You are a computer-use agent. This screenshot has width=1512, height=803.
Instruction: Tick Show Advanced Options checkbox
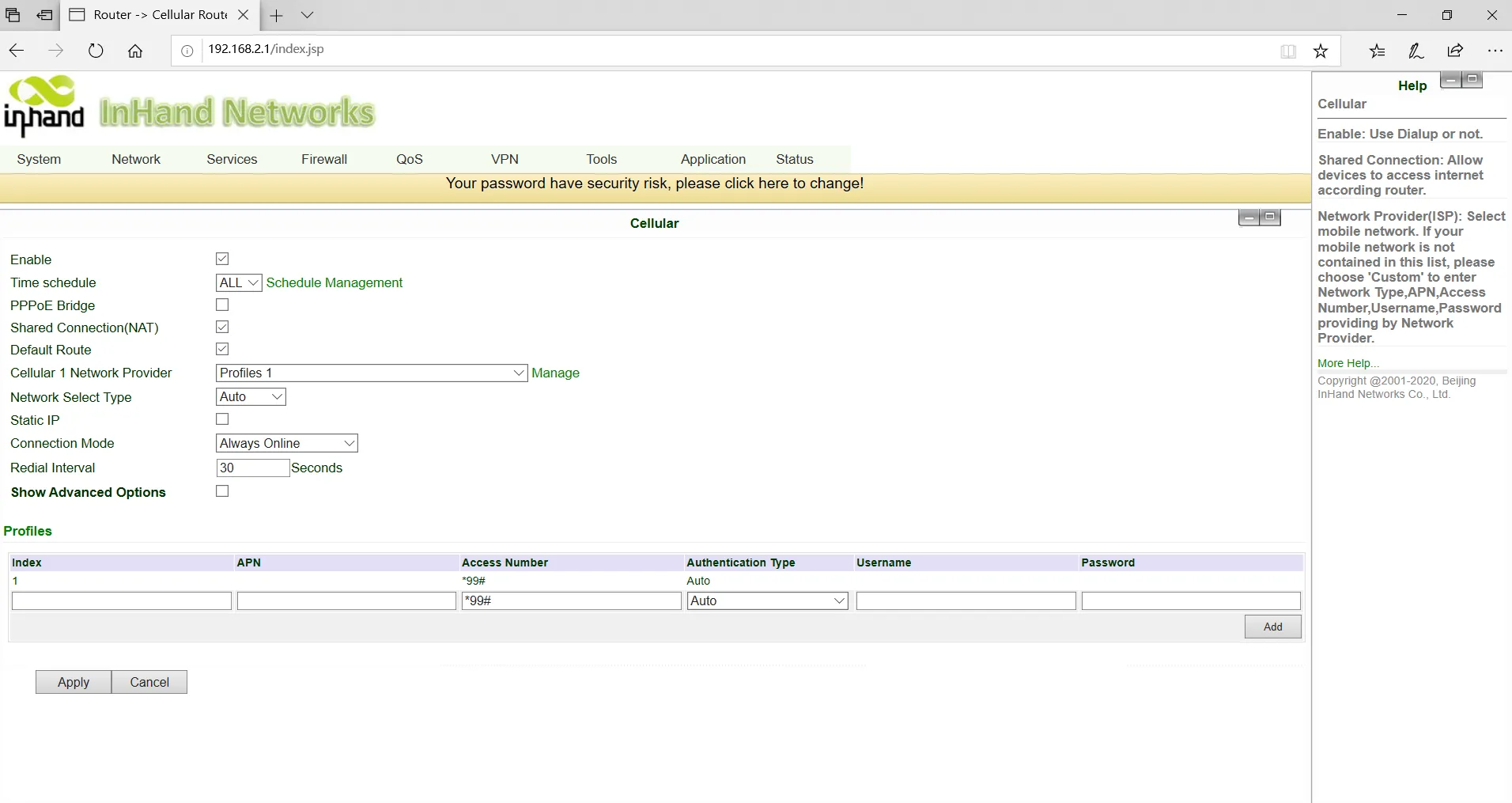pyautogui.click(x=222, y=491)
